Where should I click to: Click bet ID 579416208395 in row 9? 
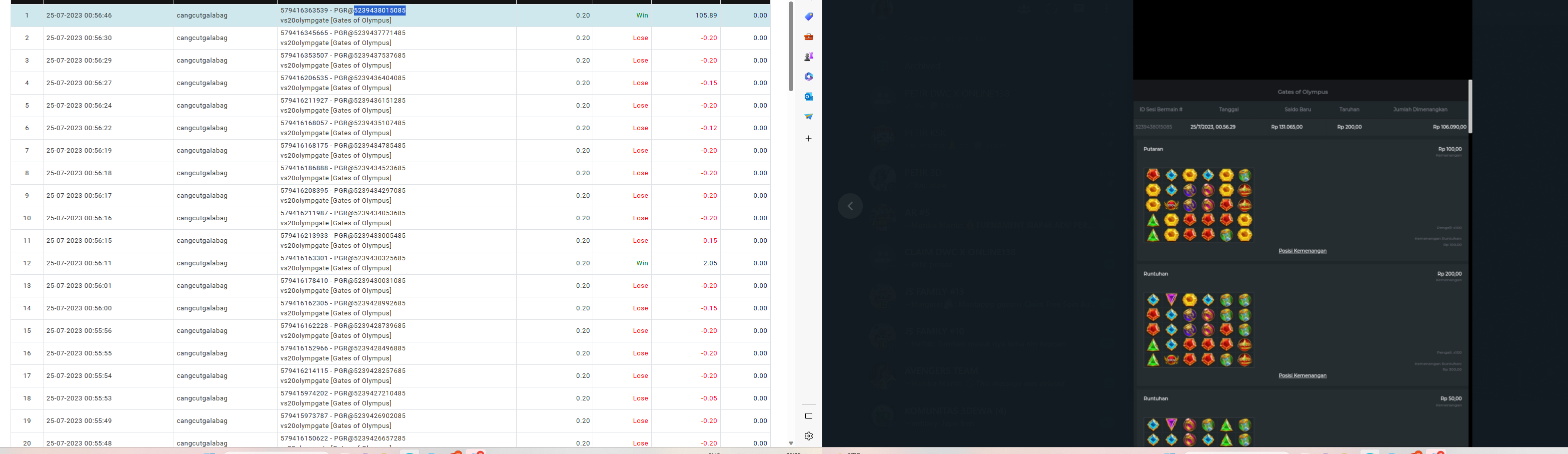(x=304, y=191)
